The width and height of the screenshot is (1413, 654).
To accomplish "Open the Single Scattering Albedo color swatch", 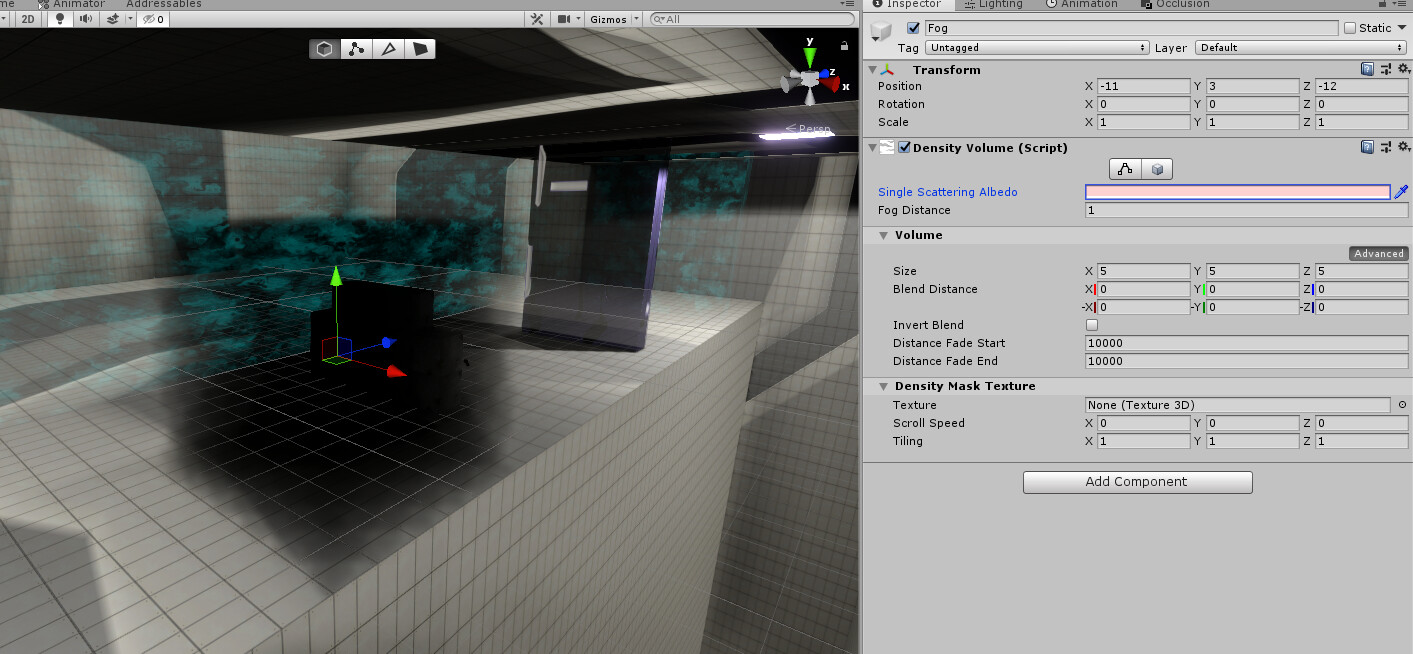I will (x=1238, y=192).
